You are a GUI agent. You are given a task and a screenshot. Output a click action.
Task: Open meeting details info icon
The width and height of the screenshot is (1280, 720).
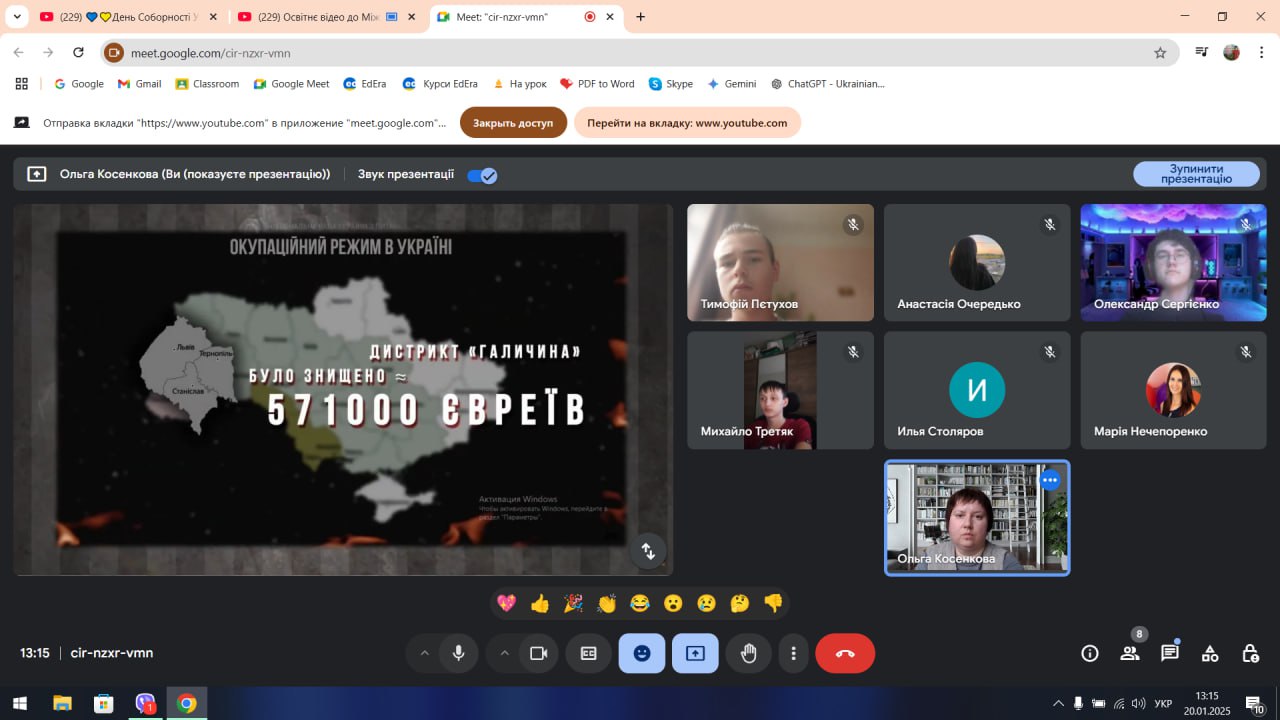(1090, 653)
